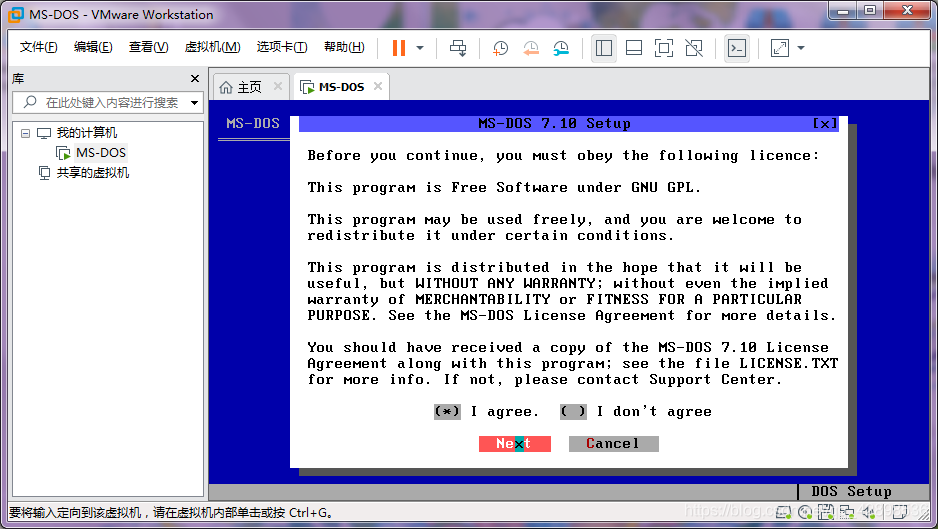Click the MS-DOS label in the setup screen
The image size is (938, 529).
click(253, 123)
